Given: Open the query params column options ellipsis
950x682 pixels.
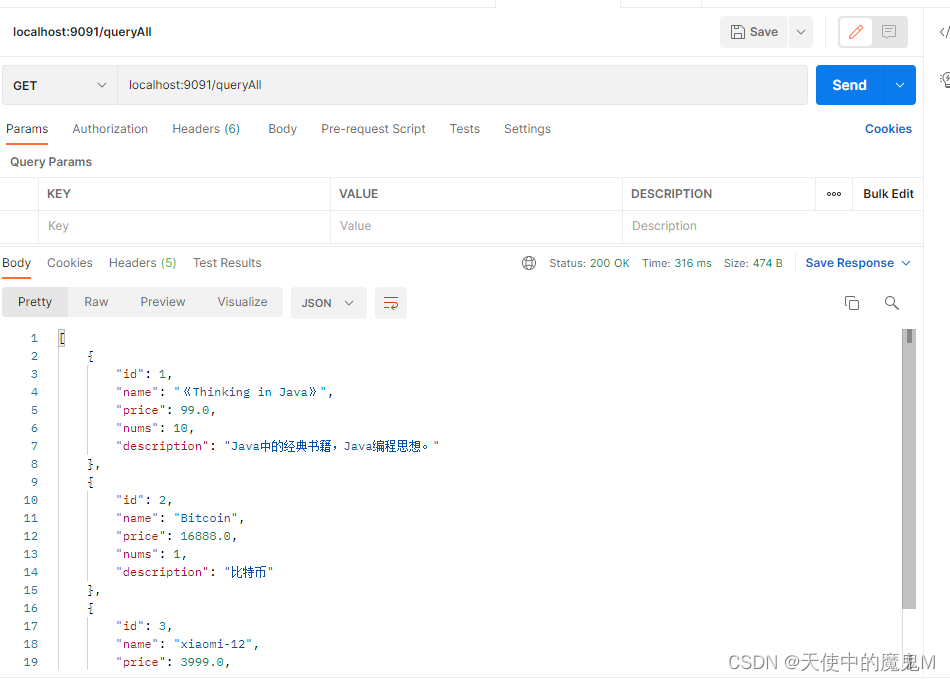Looking at the screenshot, I should point(834,194).
